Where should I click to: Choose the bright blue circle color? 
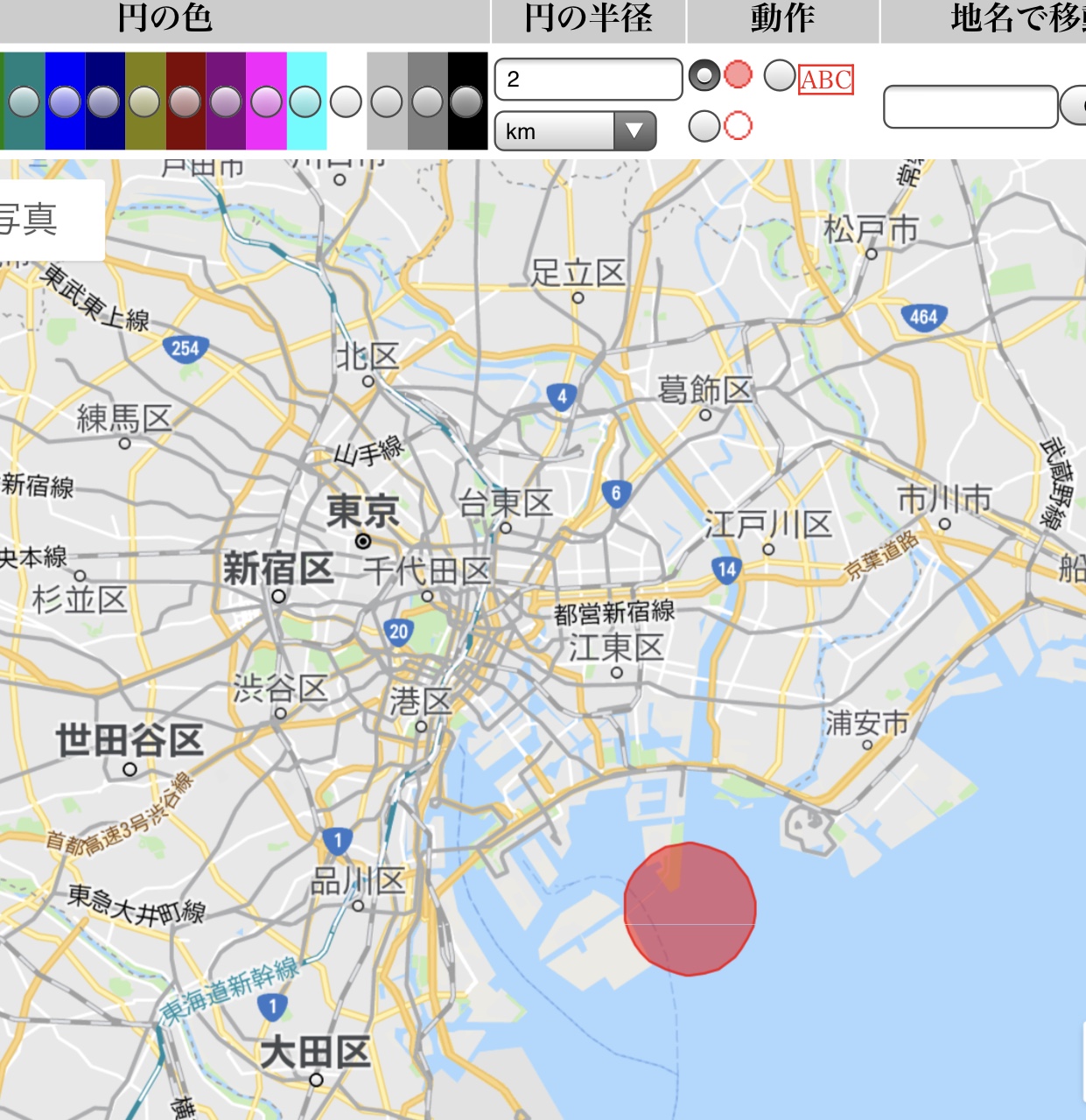tap(65, 101)
